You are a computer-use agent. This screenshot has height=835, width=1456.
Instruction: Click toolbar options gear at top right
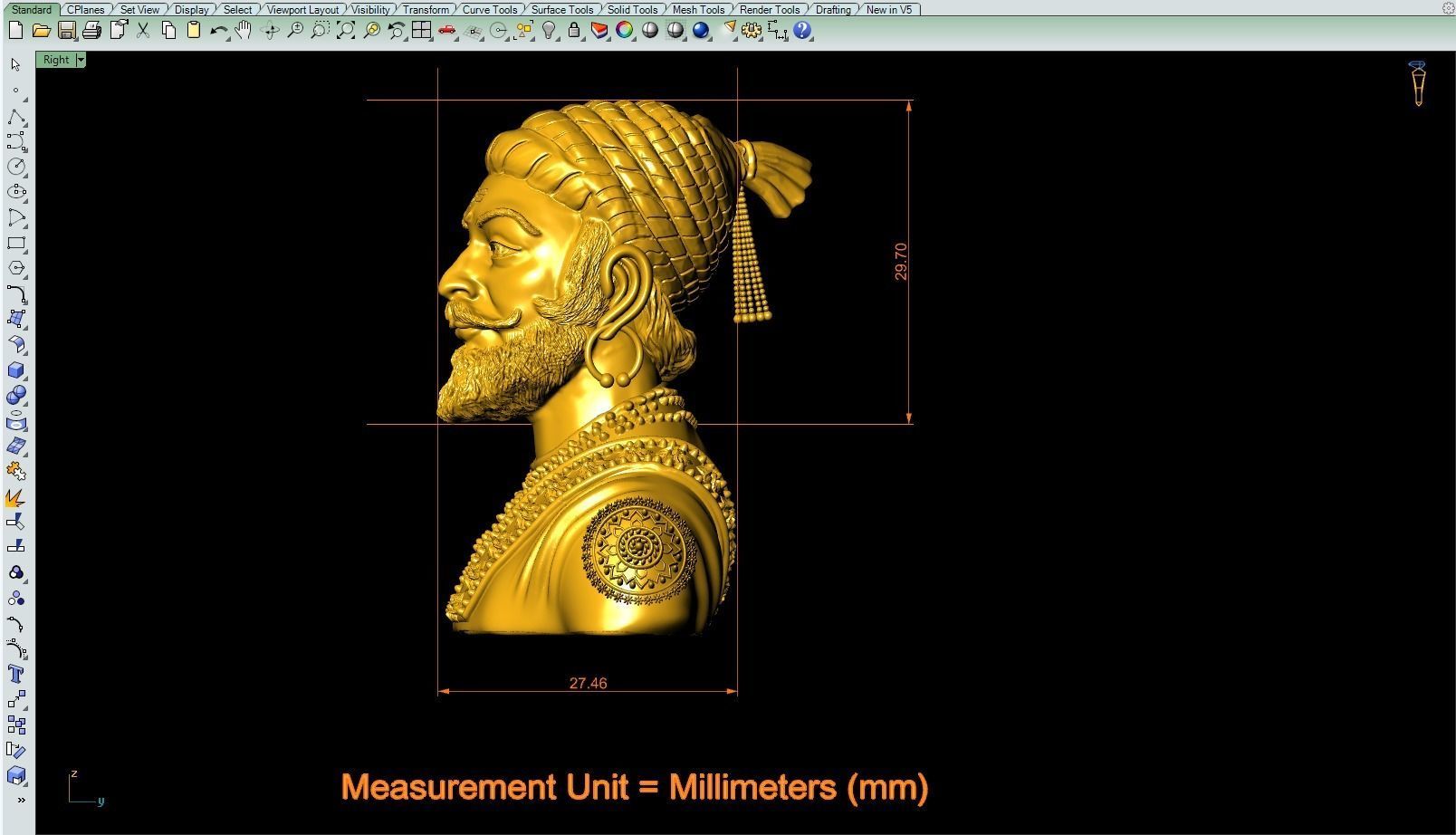pyautogui.click(x=1448, y=7)
